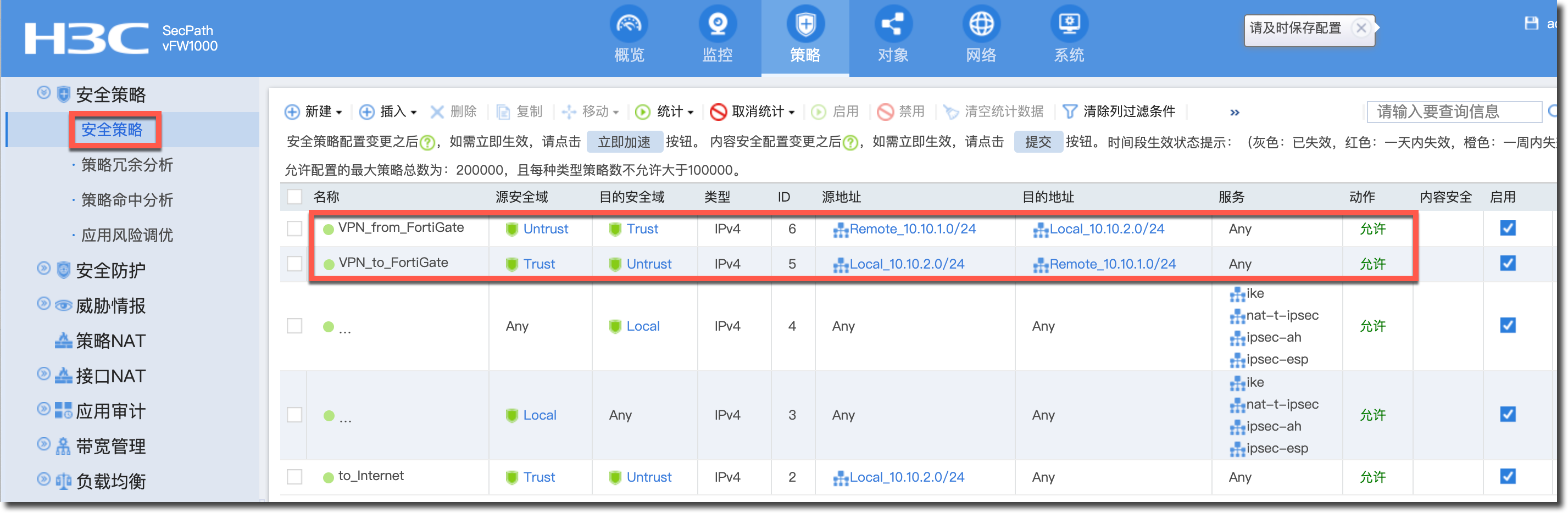The height and width of the screenshot is (513, 1568).
Task: Open 策略冗余分析 in the sidebar
Action: click(x=127, y=165)
